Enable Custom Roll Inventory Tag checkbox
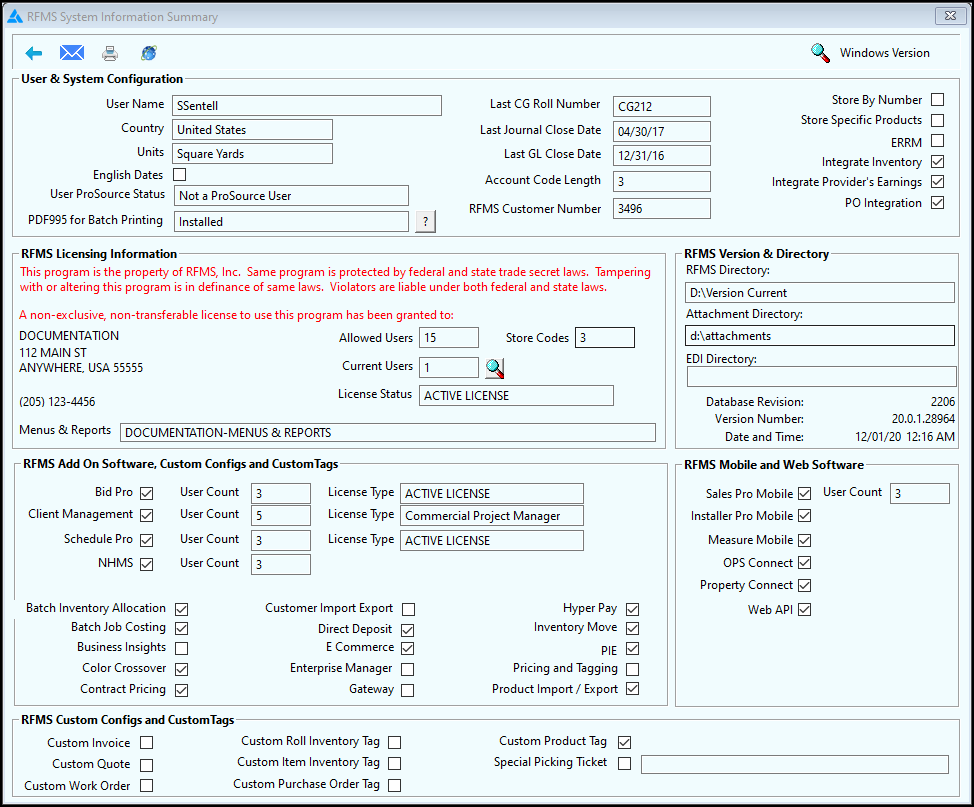 point(394,742)
